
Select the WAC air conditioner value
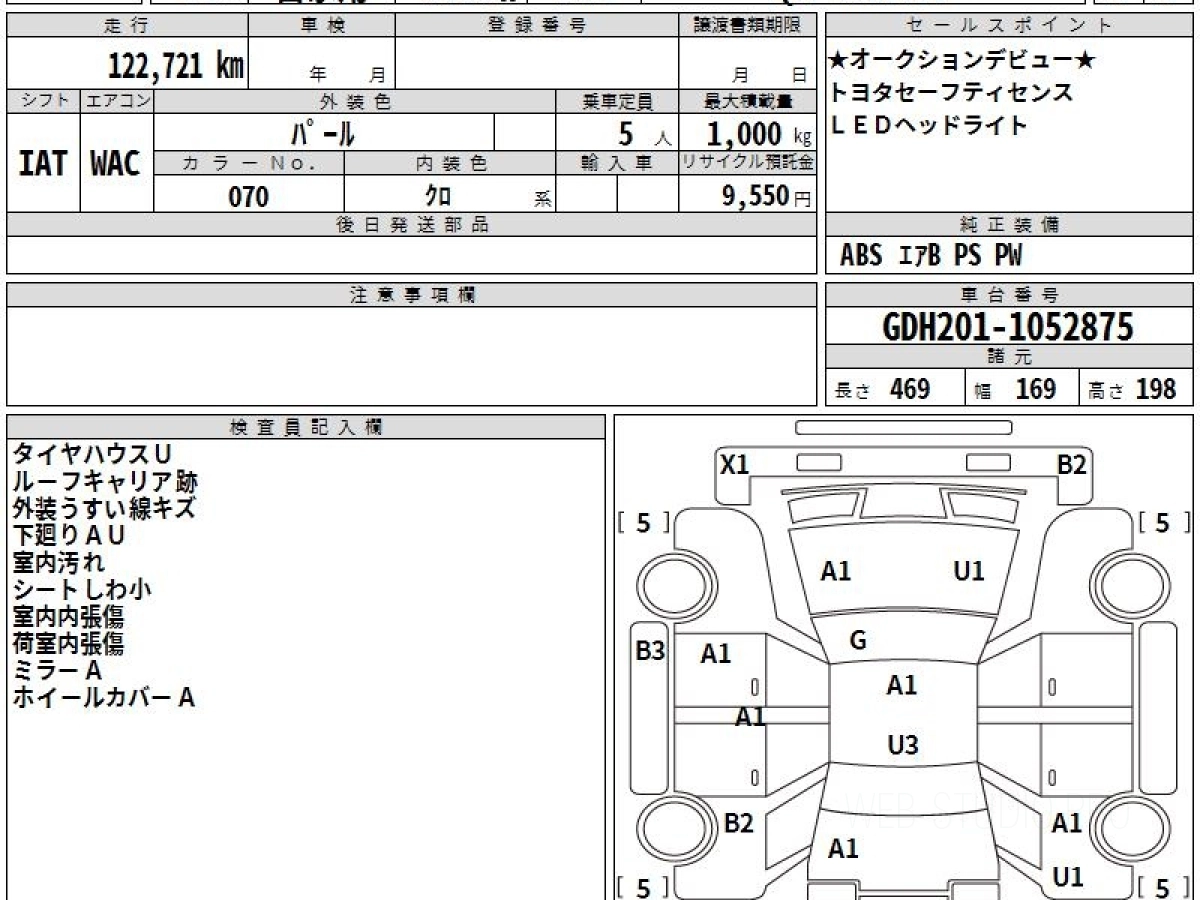pos(116,163)
